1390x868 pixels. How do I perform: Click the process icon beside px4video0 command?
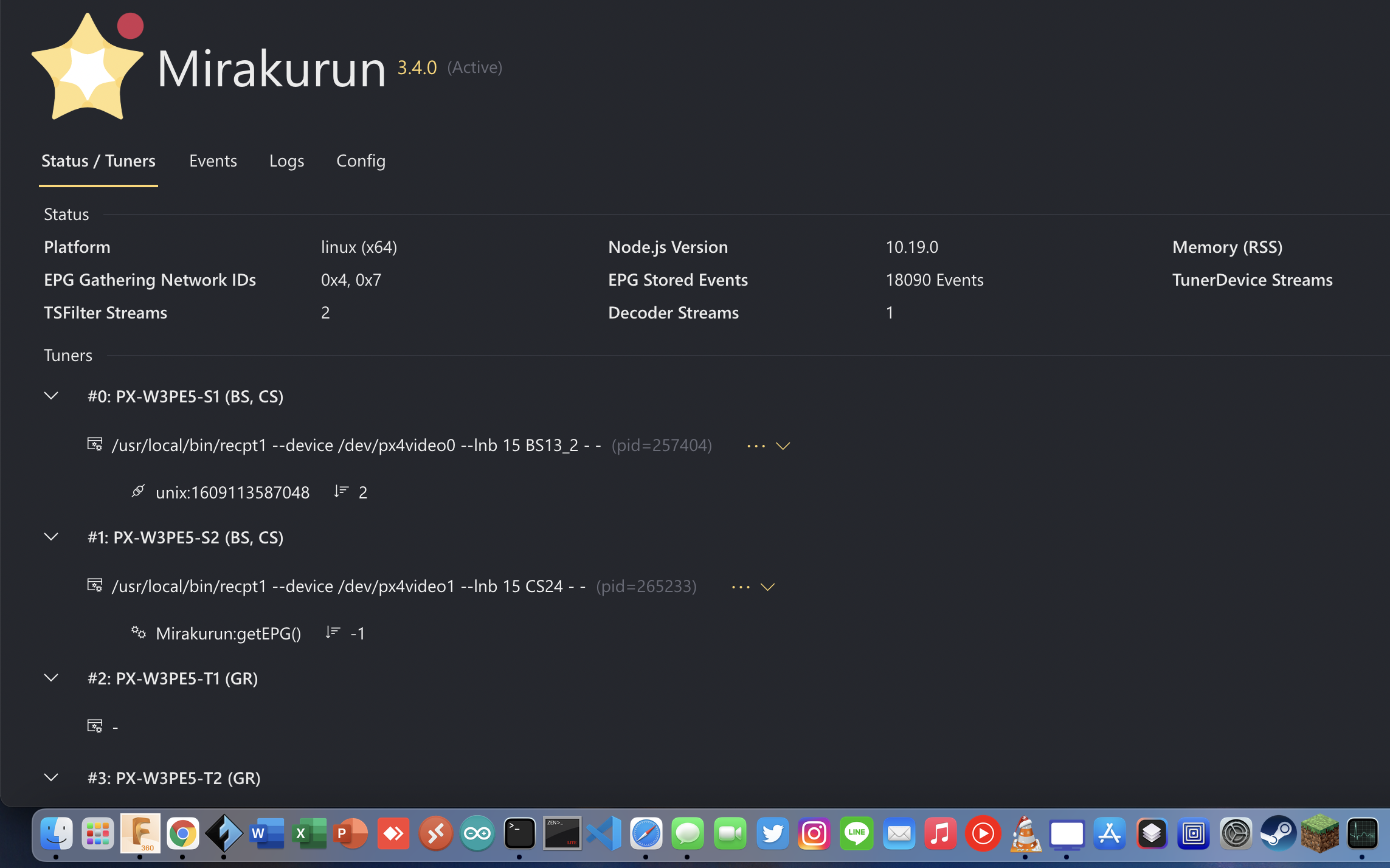click(95, 445)
